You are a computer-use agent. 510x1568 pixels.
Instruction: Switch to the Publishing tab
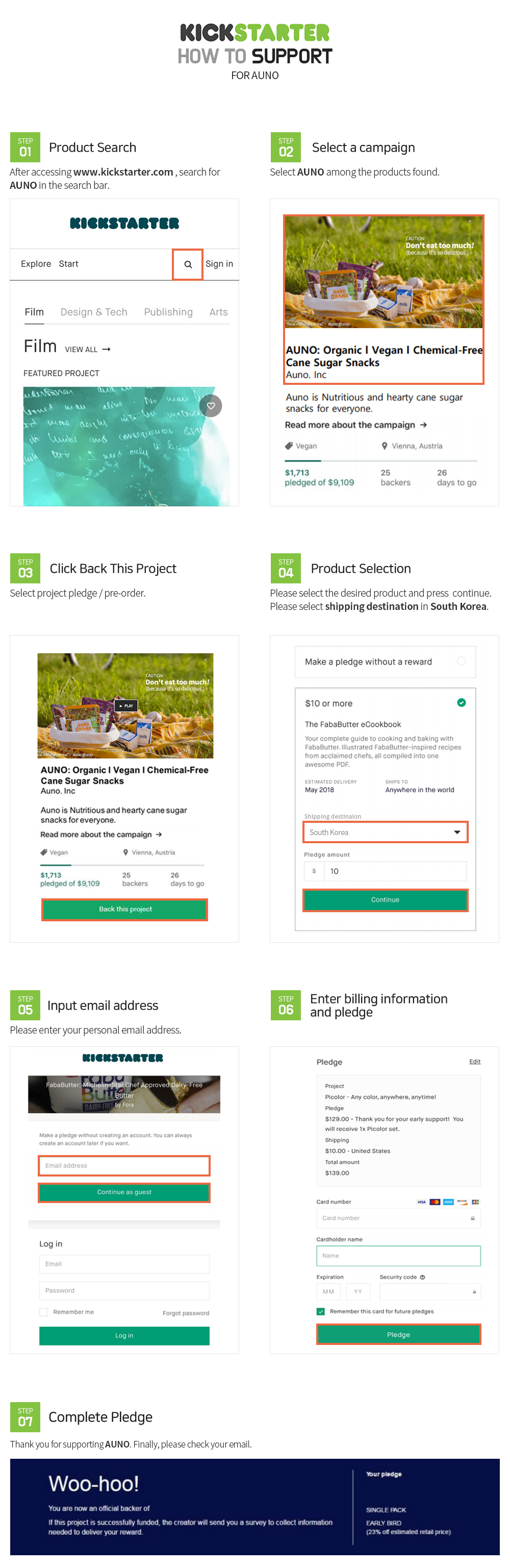[x=168, y=312]
